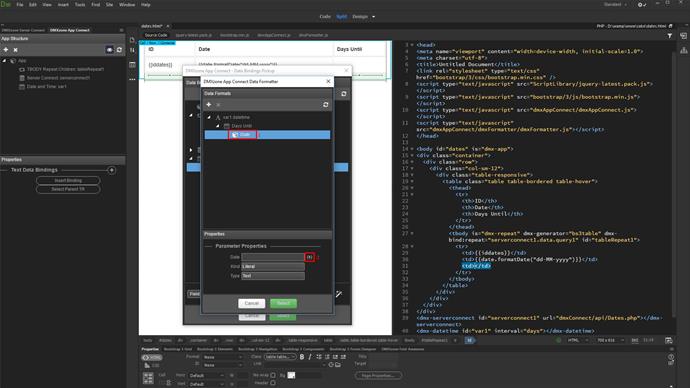The image size is (690, 388).
Task: Collapse the Days Until tree node
Action: (218, 126)
